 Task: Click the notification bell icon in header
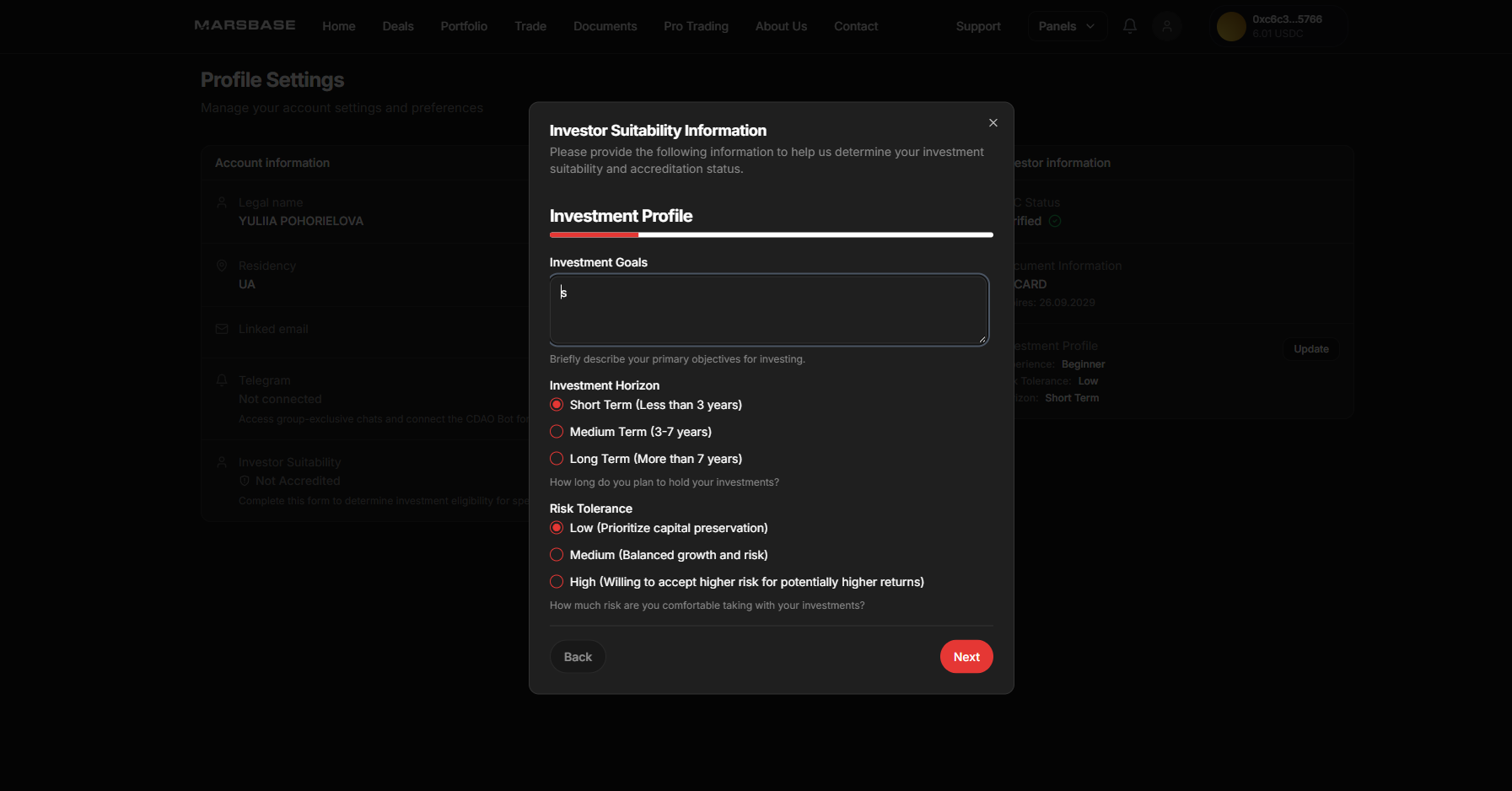coord(1129,26)
